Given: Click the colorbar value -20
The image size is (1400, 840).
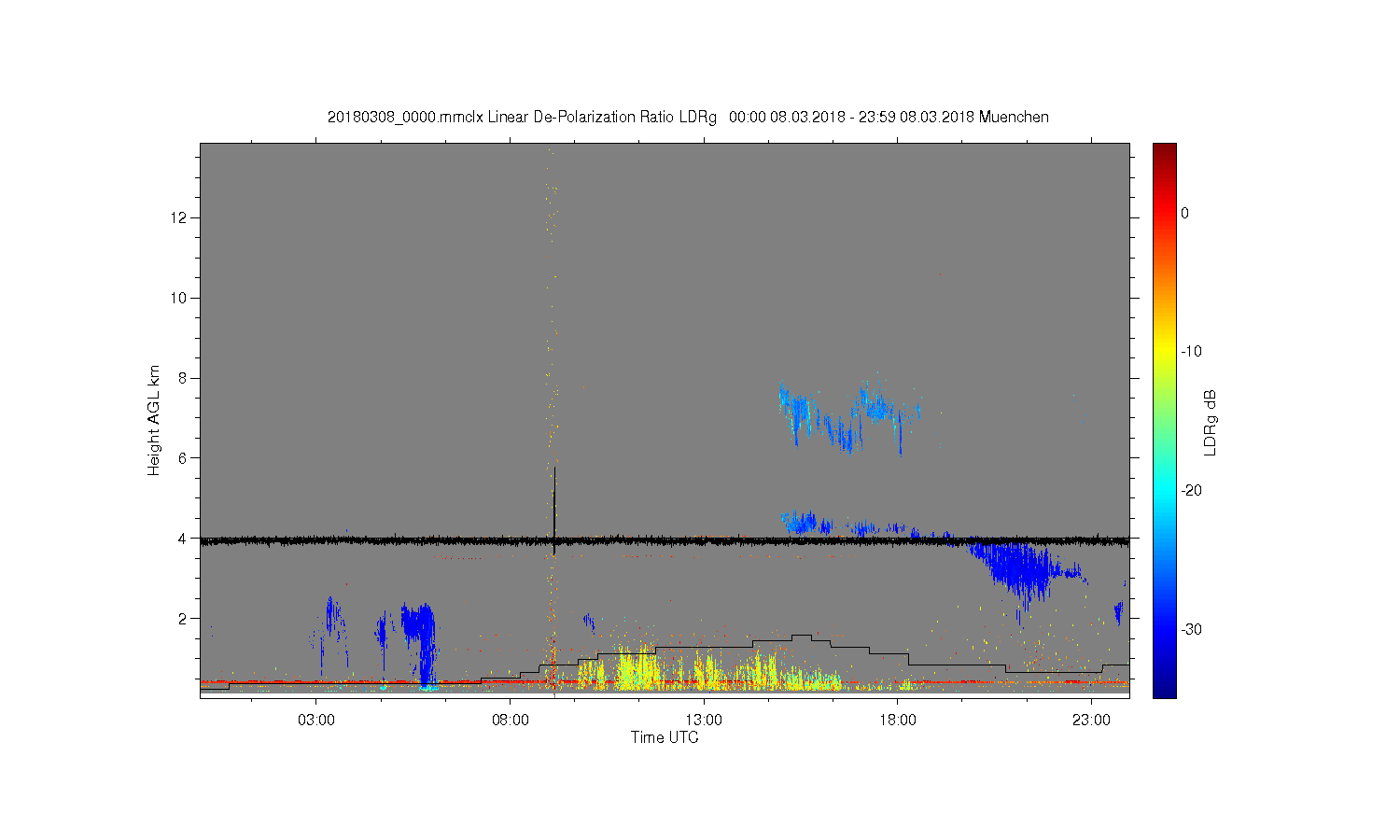Looking at the screenshot, I should point(1191,491).
